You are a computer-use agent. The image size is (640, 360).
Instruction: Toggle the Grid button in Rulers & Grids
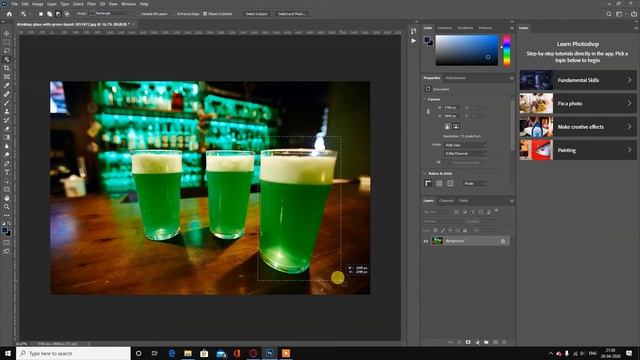[439, 184]
